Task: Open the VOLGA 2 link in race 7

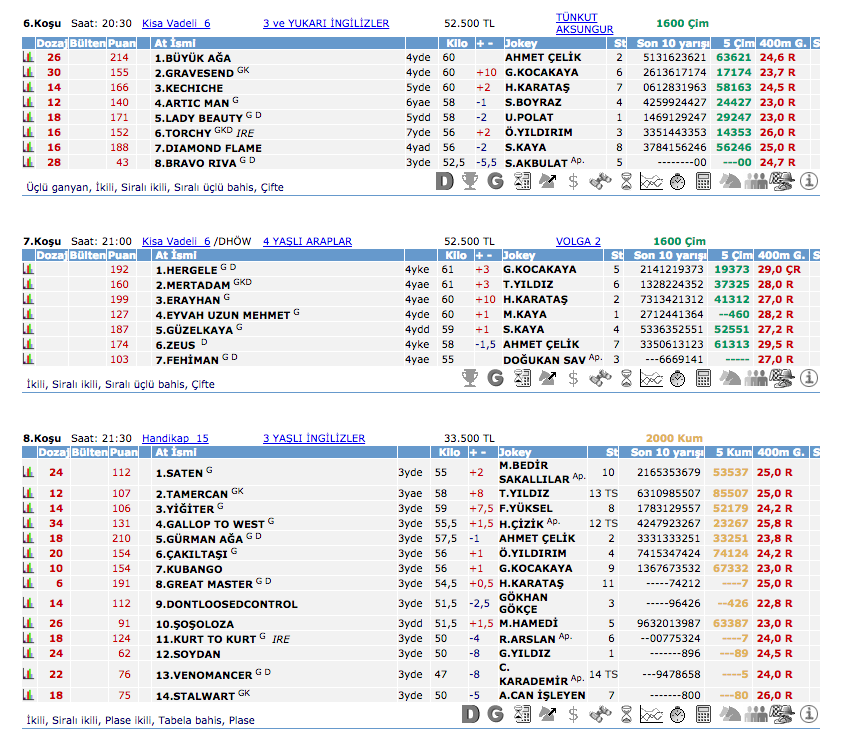Action: [578, 241]
